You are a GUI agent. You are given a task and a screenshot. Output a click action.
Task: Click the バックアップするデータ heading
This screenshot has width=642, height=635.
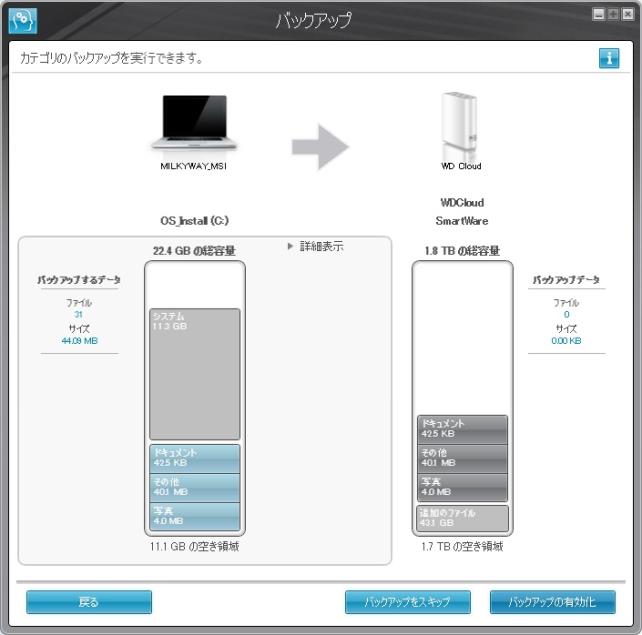(79, 280)
